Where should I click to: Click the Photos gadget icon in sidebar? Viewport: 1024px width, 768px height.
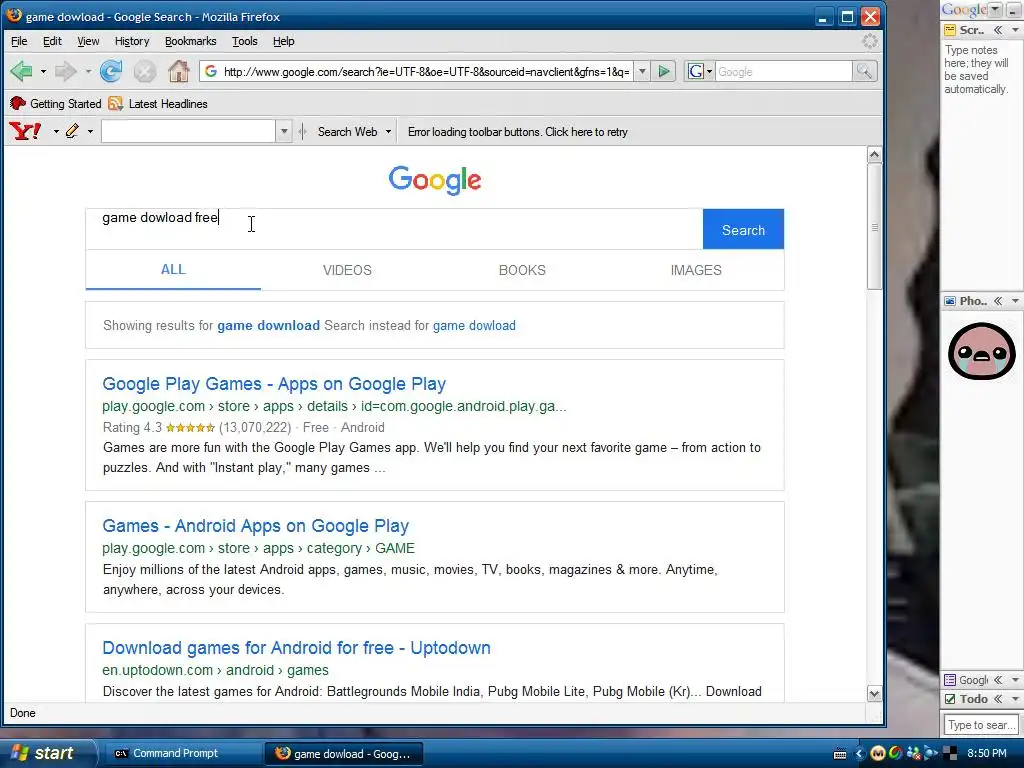click(950, 301)
